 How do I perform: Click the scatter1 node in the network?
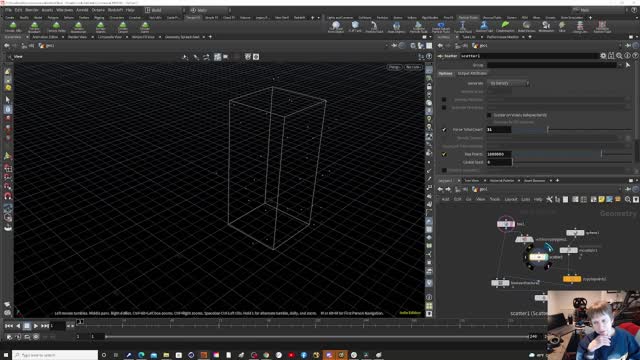click(538, 257)
